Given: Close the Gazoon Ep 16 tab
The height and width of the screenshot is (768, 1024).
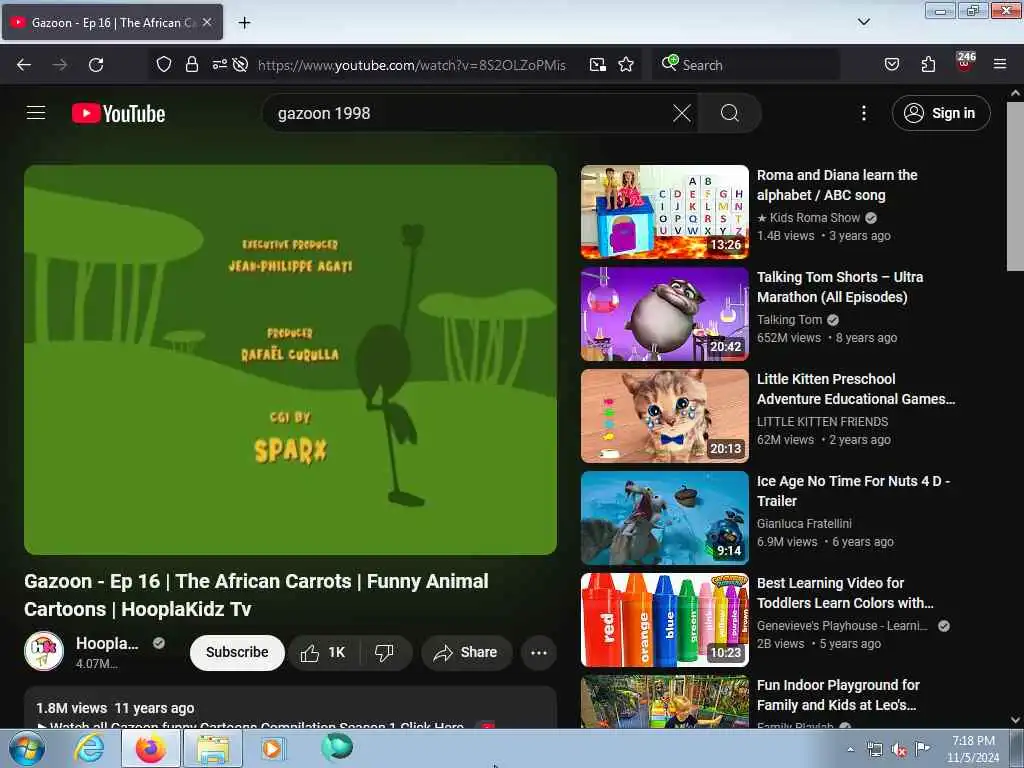Looking at the screenshot, I should pos(207,22).
